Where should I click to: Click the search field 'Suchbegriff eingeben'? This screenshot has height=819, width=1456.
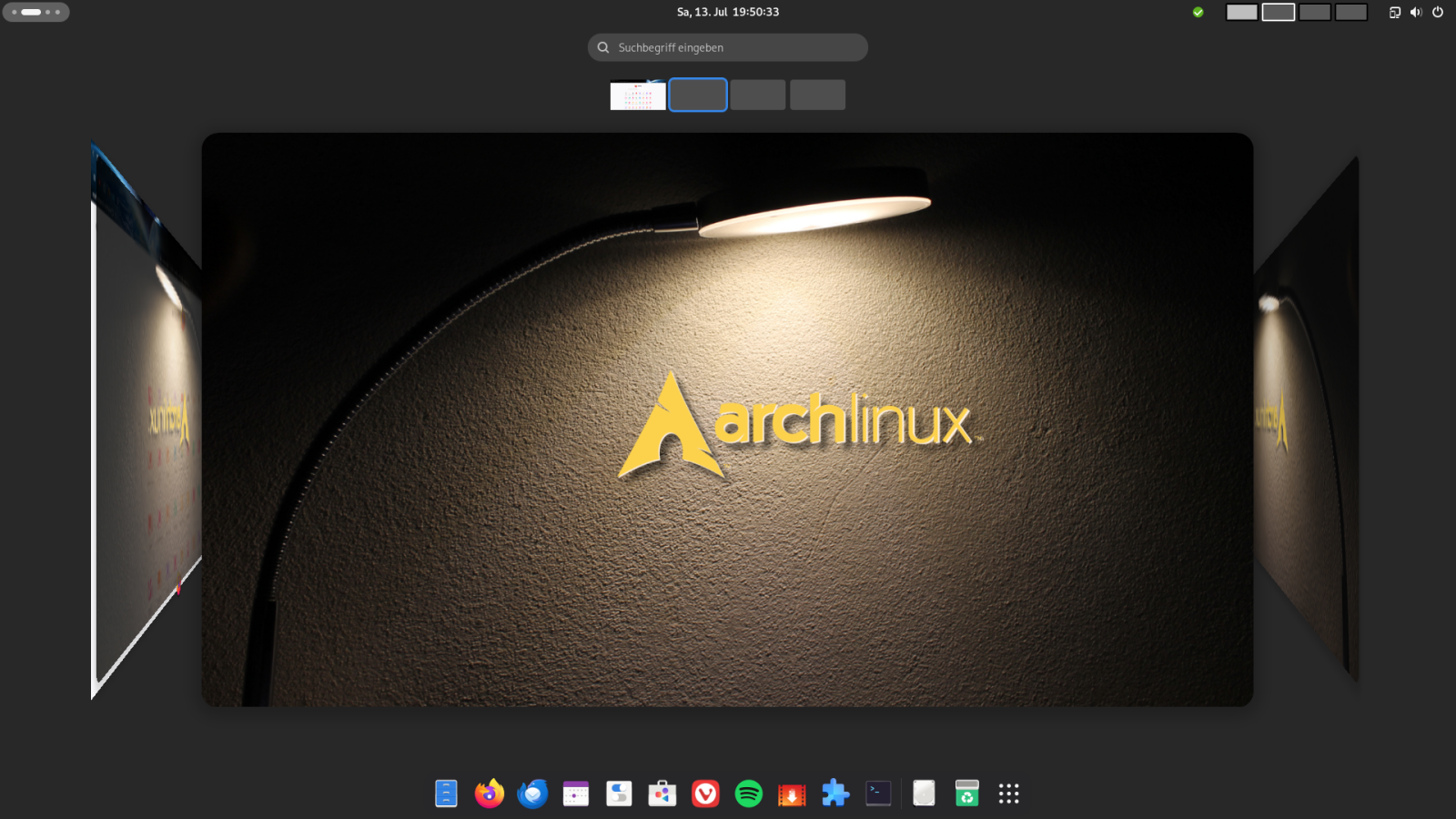pos(728,47)
